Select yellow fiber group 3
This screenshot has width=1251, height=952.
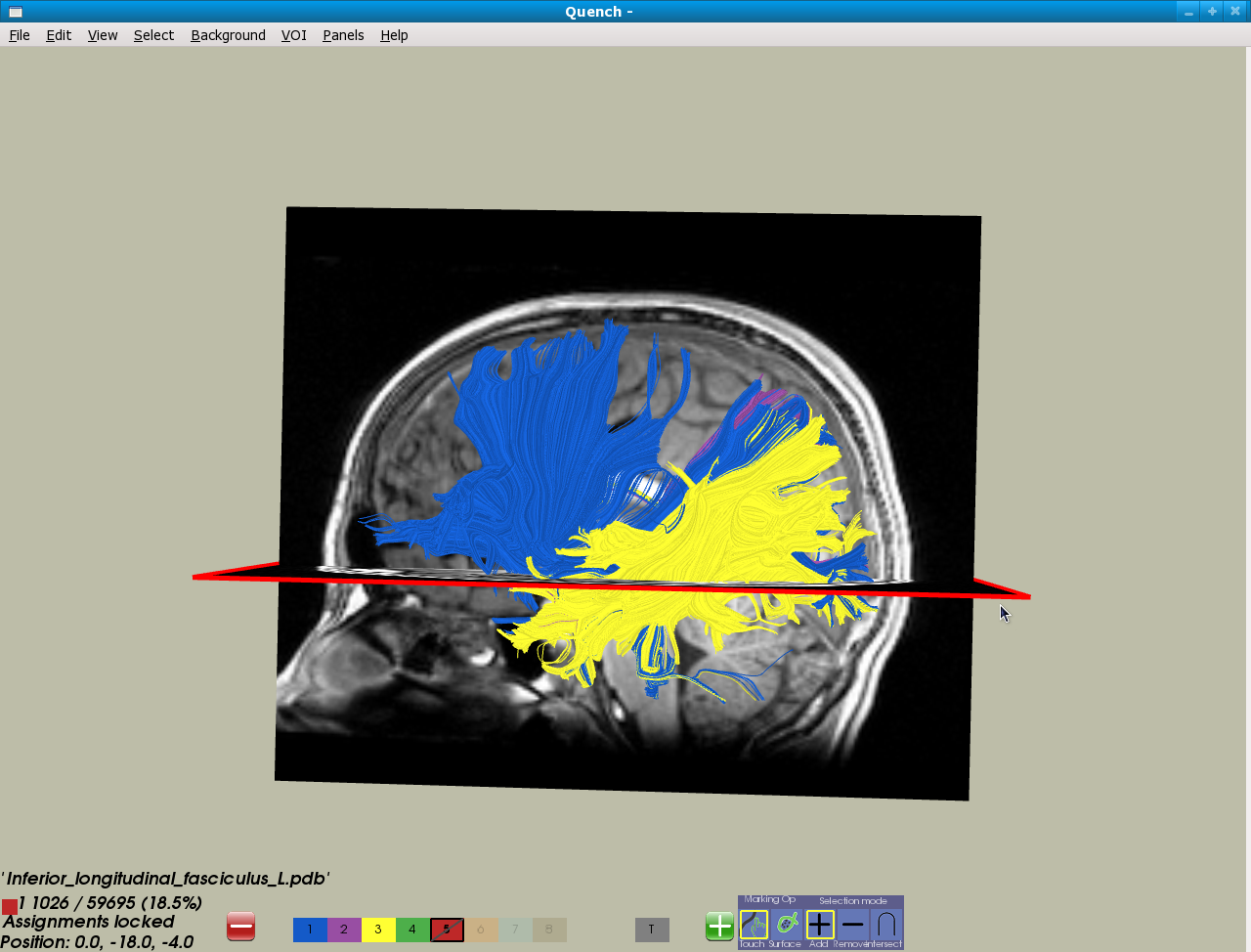click(378, 930)
